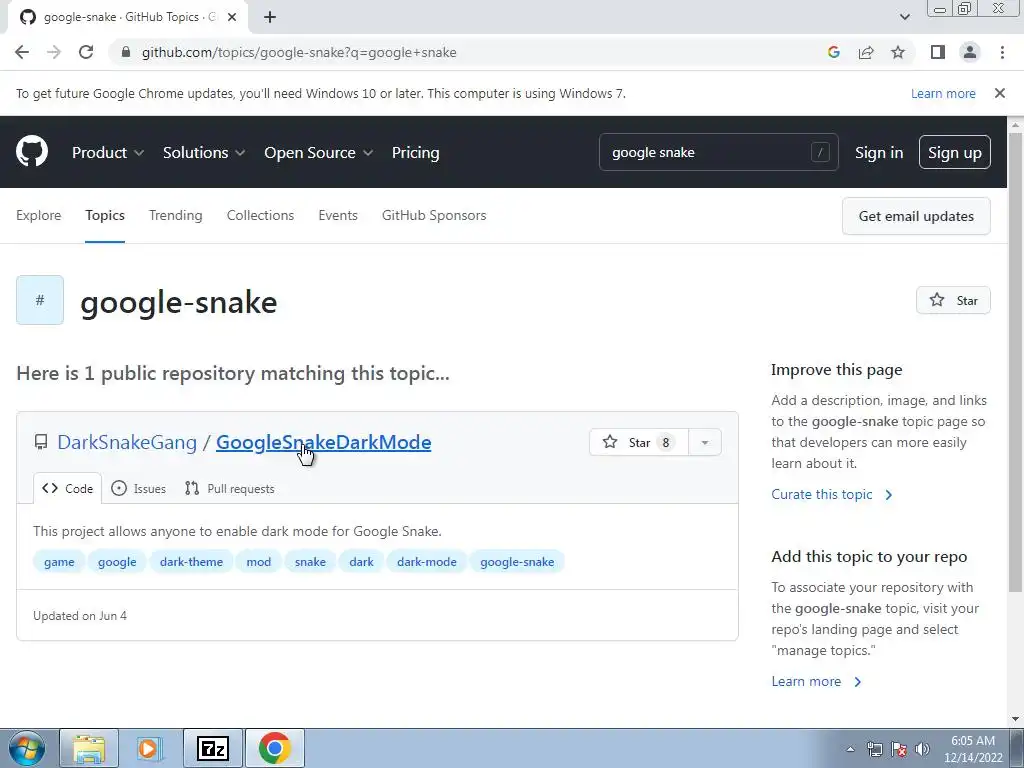Image resolution: width=1024 pixels, height=768 pixels.
Task: Open the Collections tab
Action: pyautogui.click(x=260, y=216)
